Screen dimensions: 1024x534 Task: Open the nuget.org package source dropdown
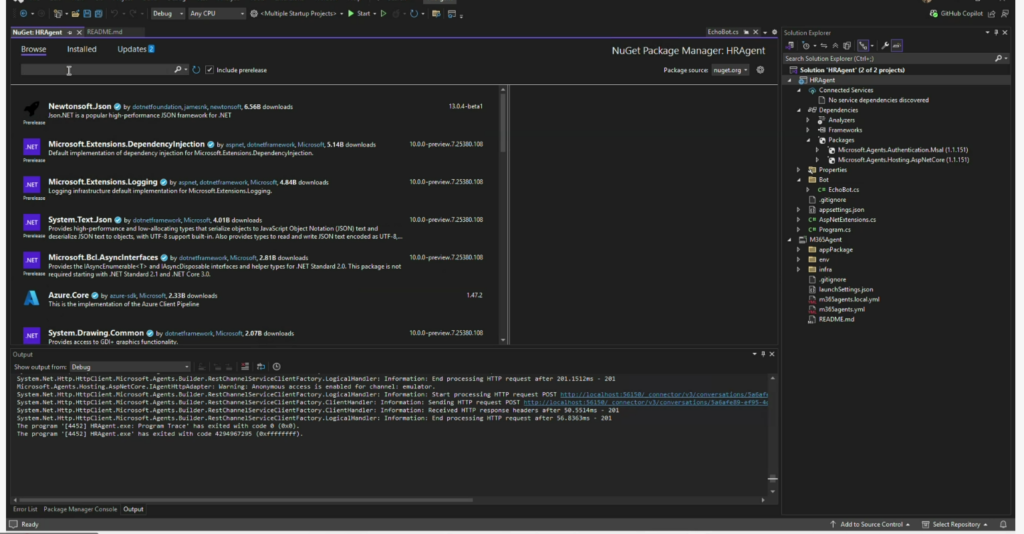point(730,70)
